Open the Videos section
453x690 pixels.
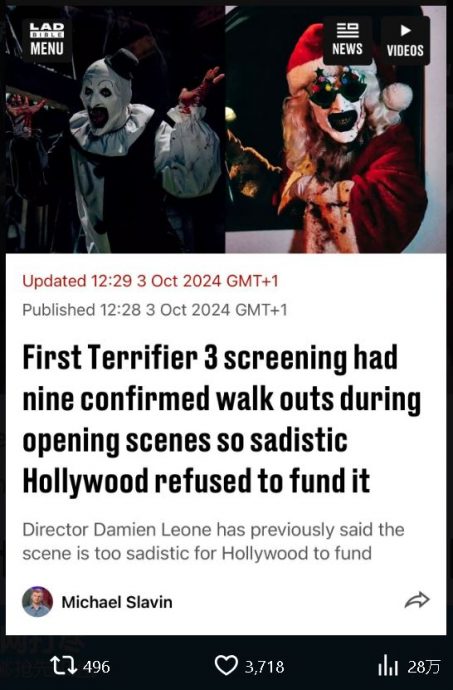[x=405, y=40]
